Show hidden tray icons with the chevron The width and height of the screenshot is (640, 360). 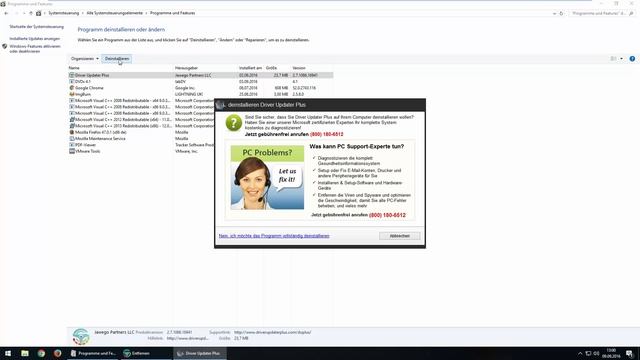point(580,353)
